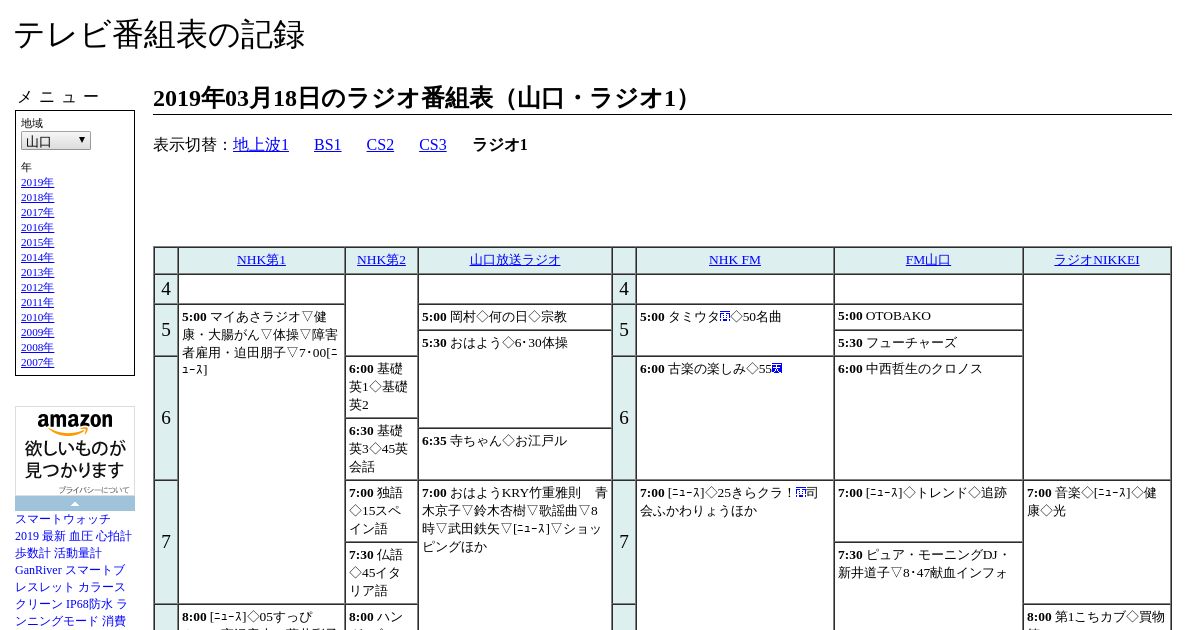1200x630 pixels.
Task: Open the 山口放送ラジオ channel header link
Action: [x=515, y=260]
